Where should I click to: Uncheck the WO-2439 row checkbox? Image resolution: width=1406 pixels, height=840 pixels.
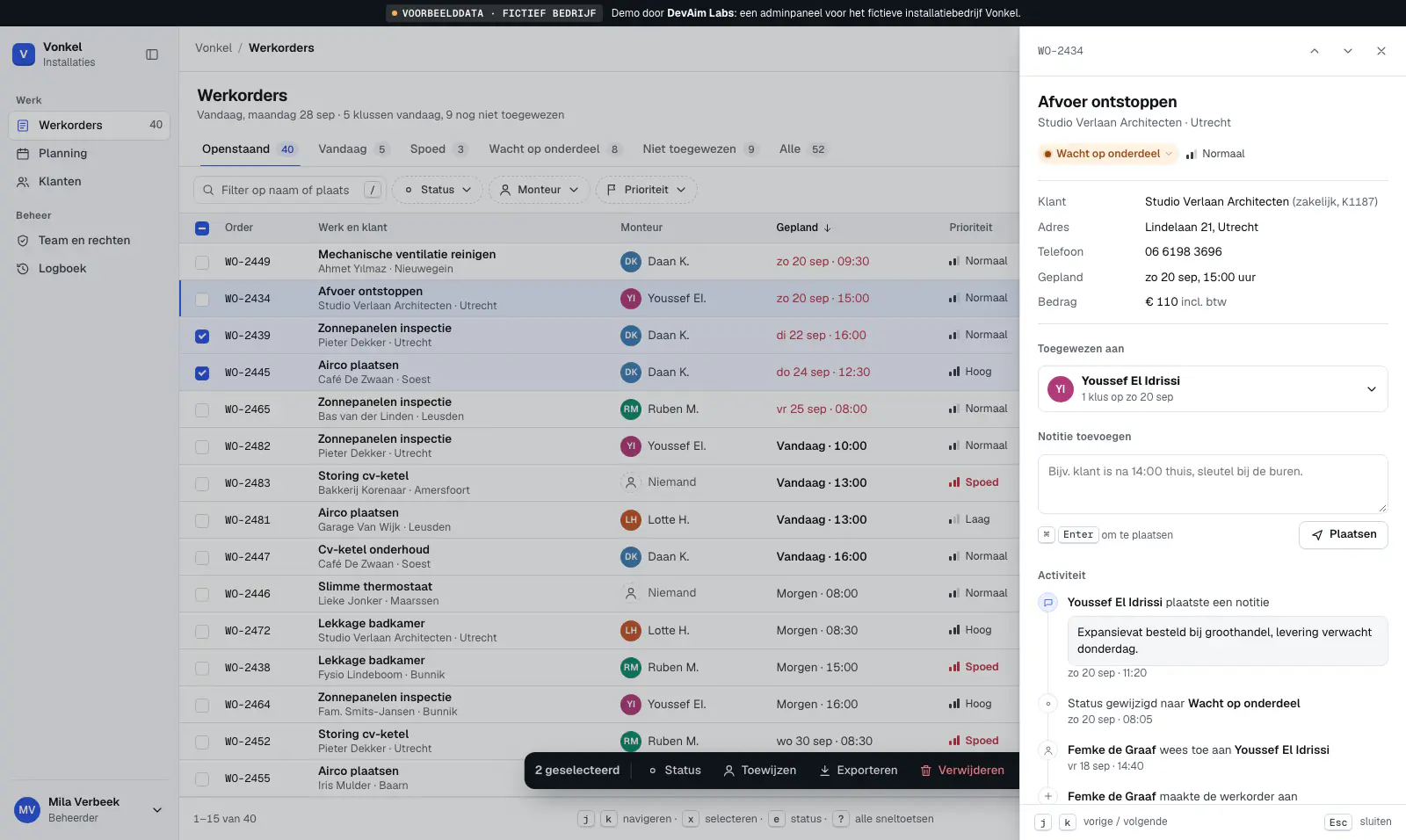[x=202, y=337]
